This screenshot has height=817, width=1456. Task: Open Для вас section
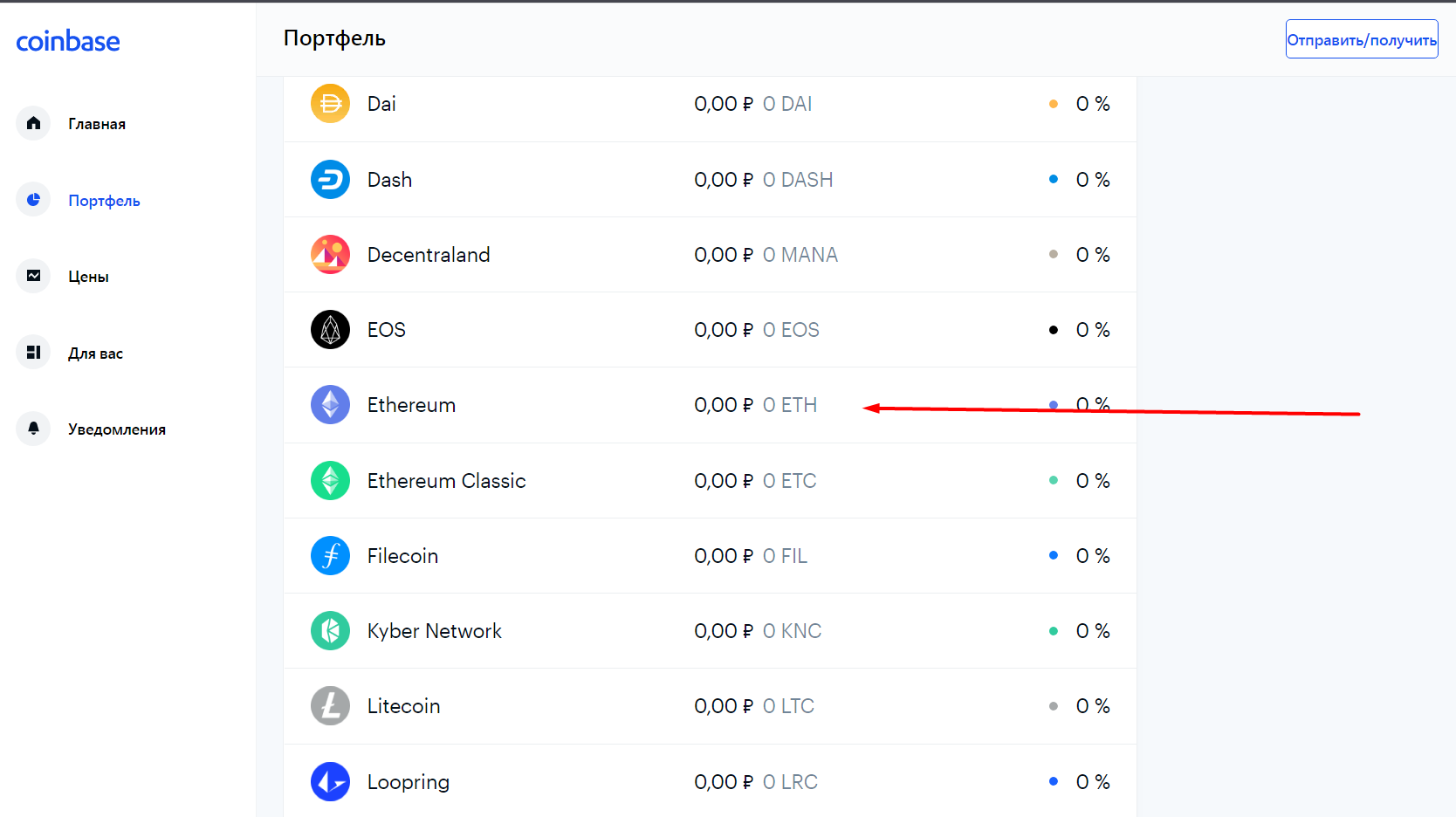pos(95,354)
